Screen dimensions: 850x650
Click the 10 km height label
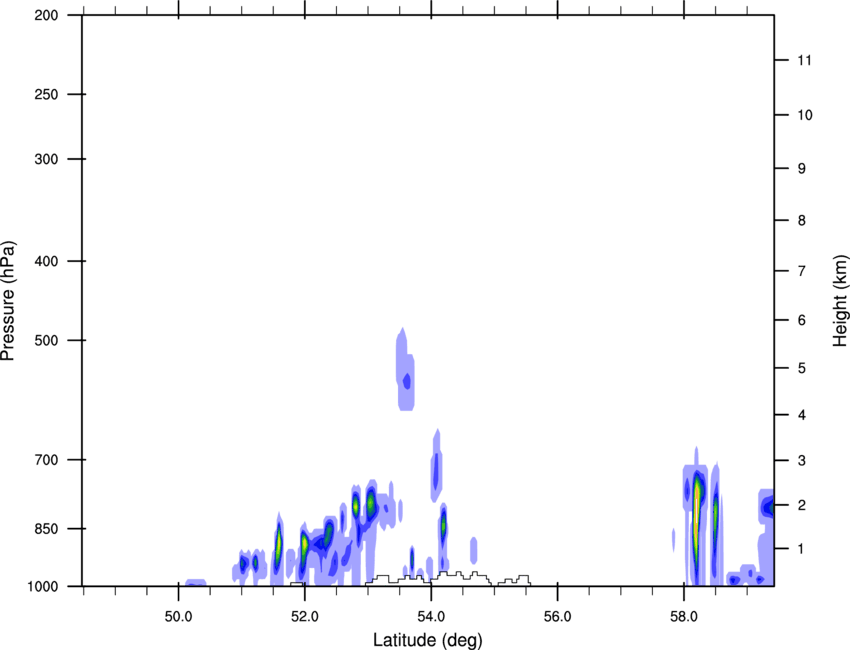(x=804, y=115)
